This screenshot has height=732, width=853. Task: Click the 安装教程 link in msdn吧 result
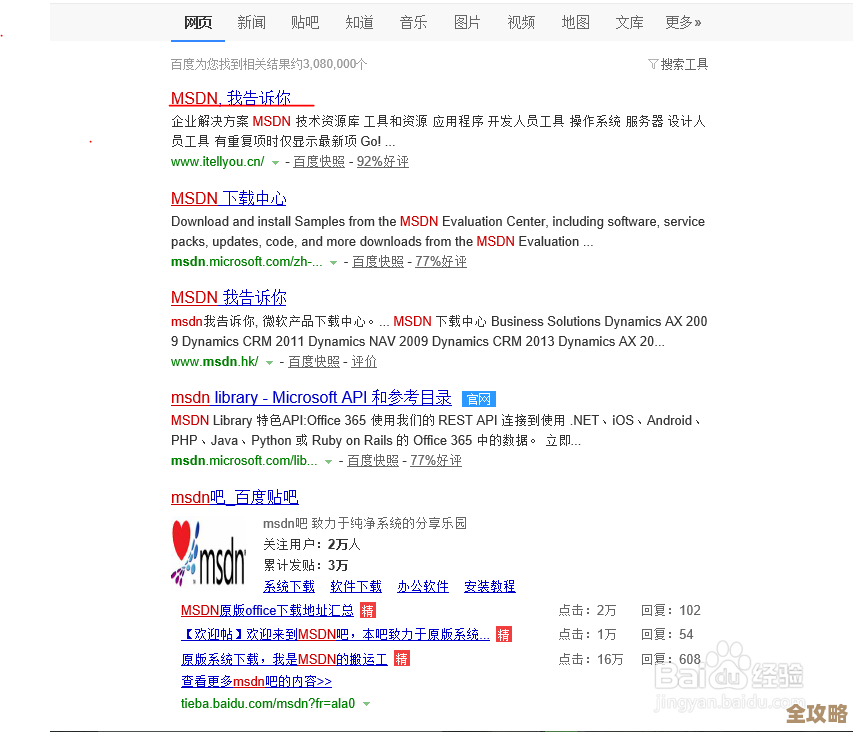pos(489,586)
